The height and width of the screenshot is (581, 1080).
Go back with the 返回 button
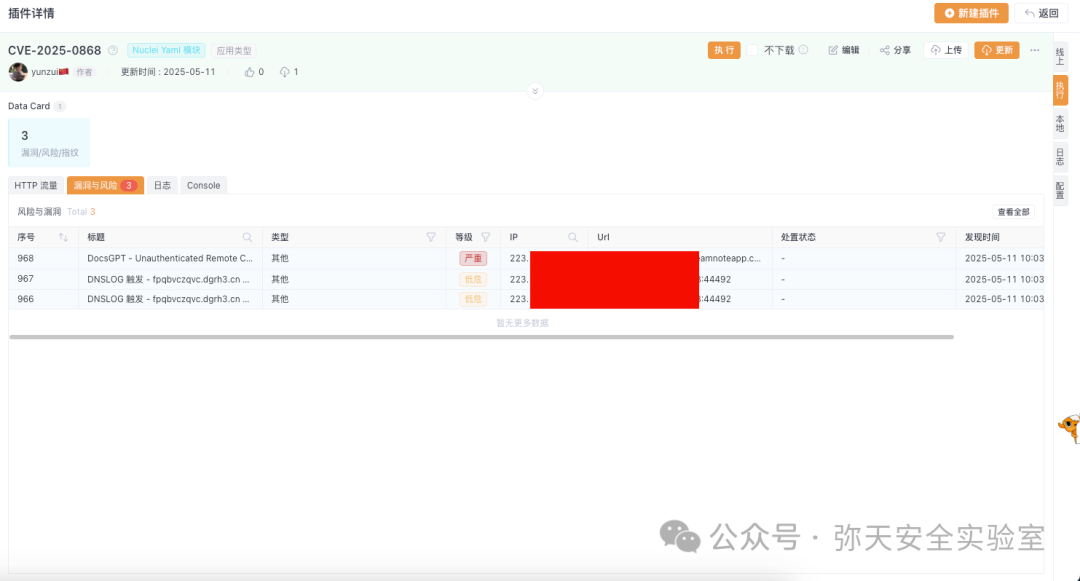(1041, 13)
